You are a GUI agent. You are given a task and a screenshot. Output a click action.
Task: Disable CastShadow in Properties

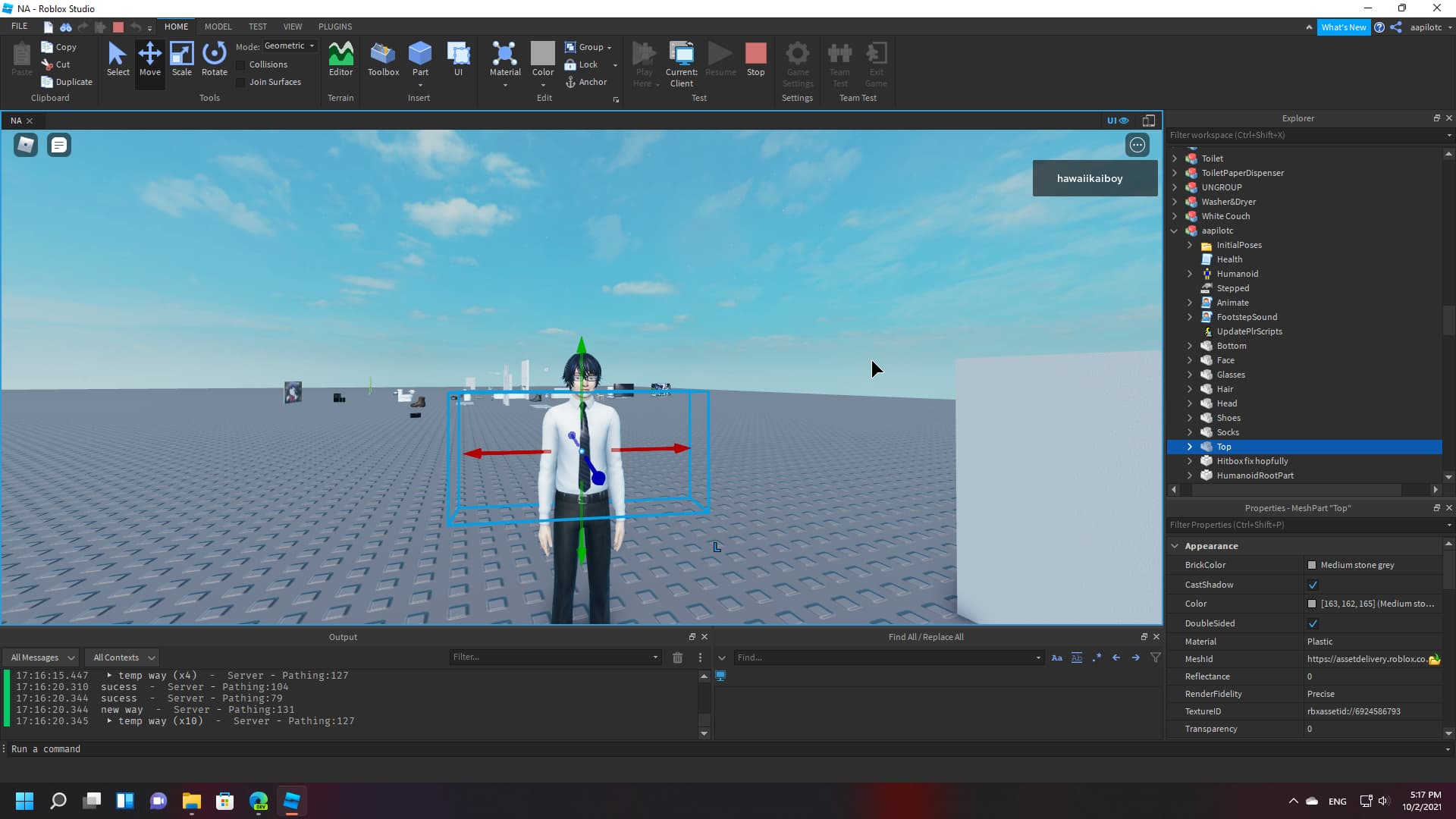coord(1313,585)
